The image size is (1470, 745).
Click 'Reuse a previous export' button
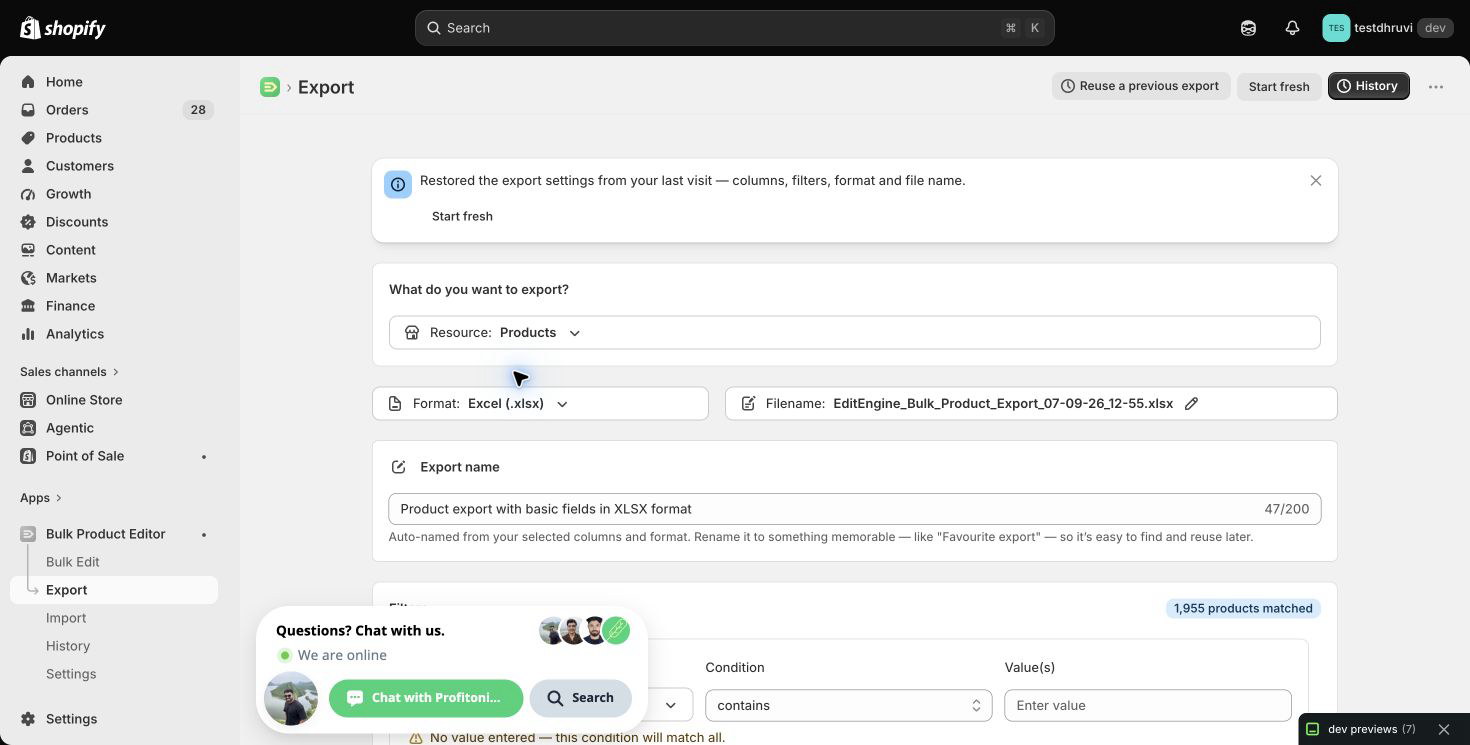point(1140,86)
